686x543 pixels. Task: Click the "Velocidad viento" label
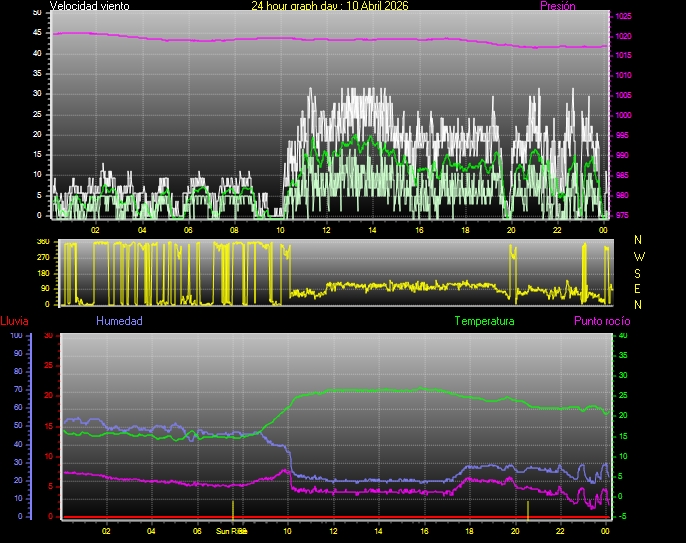(x=89, y=6)
